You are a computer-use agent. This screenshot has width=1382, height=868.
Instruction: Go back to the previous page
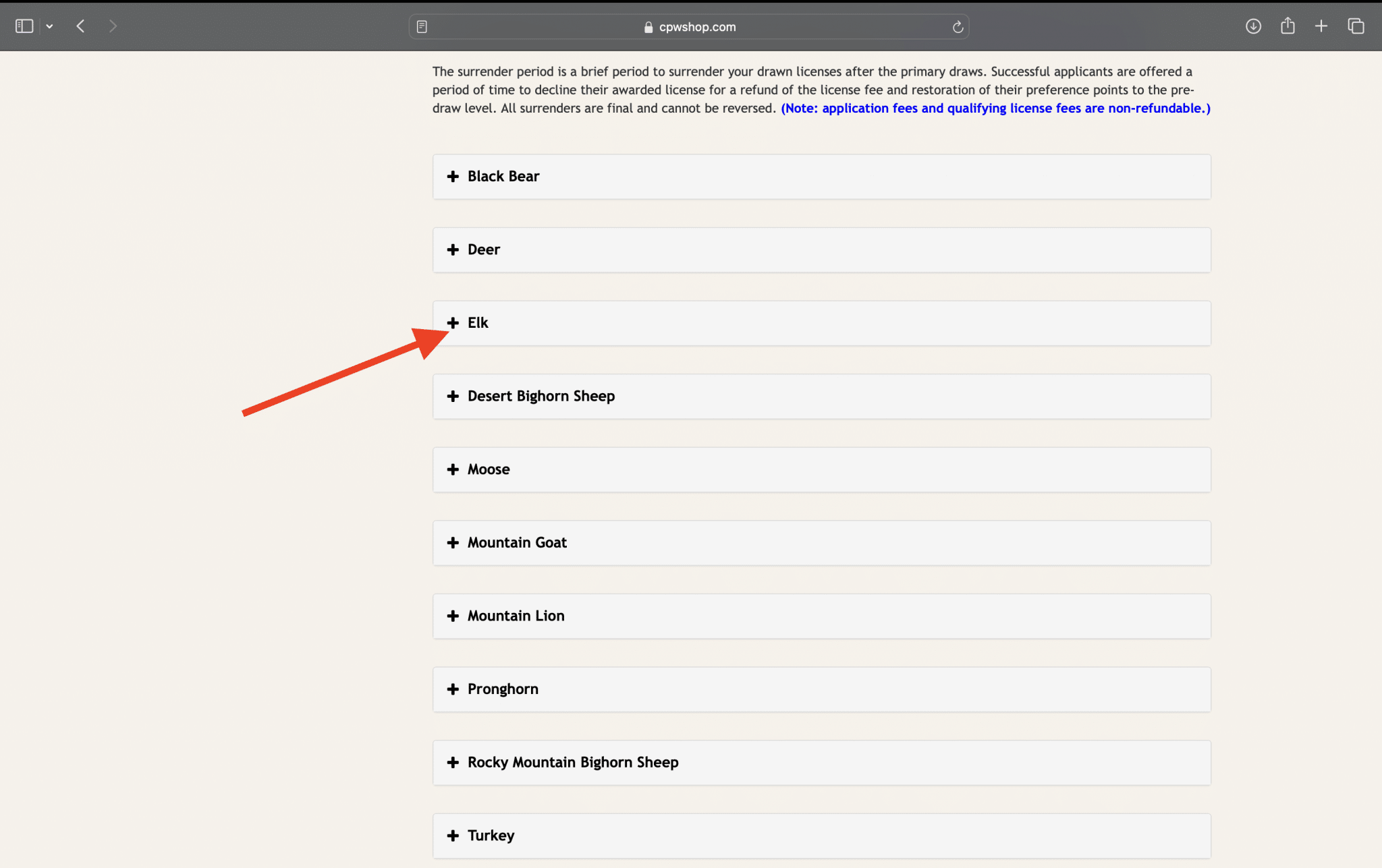click(x=81, y=26)
